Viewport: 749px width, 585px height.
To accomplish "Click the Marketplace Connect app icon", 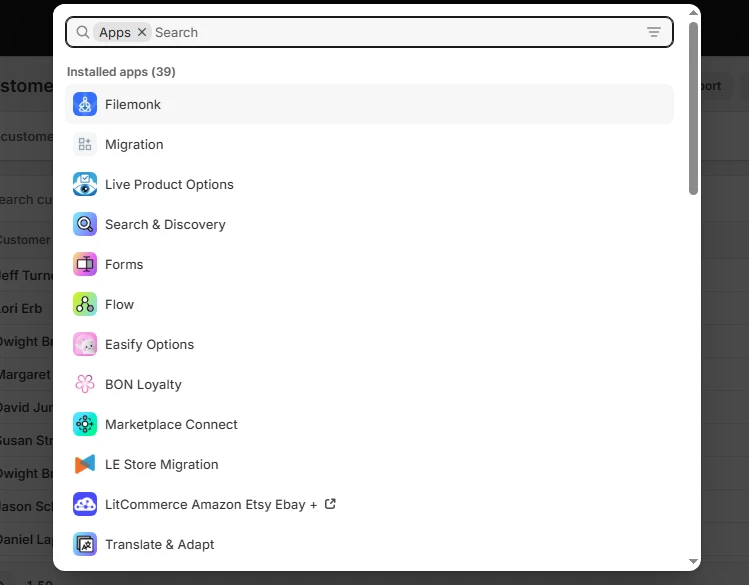I will coord(85,424).
